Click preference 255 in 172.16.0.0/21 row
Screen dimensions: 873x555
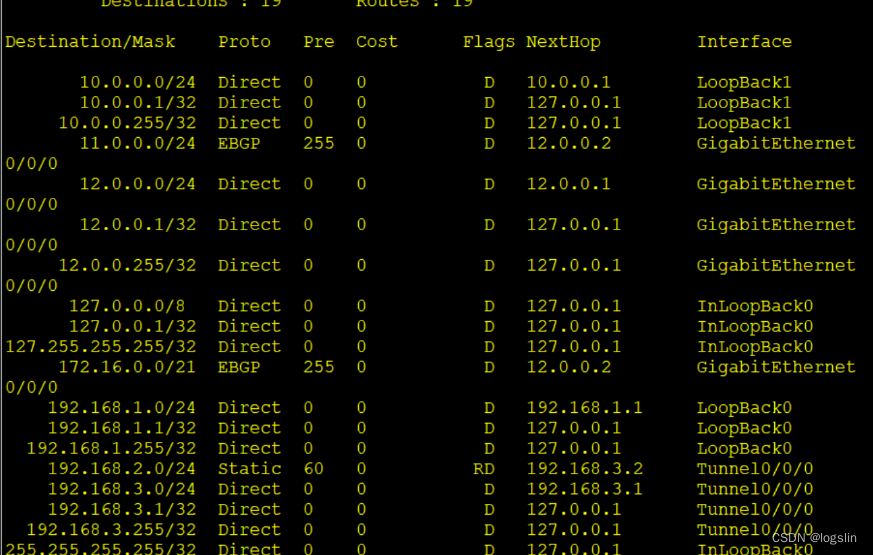coord(318,367)
